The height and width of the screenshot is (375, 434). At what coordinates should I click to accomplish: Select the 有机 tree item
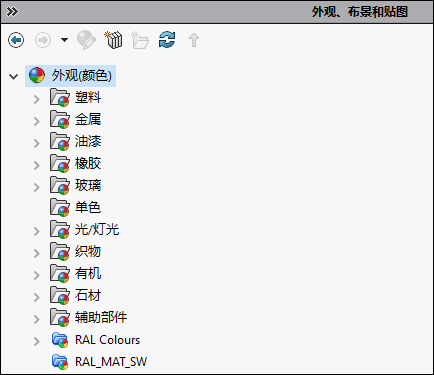point(88,273)
